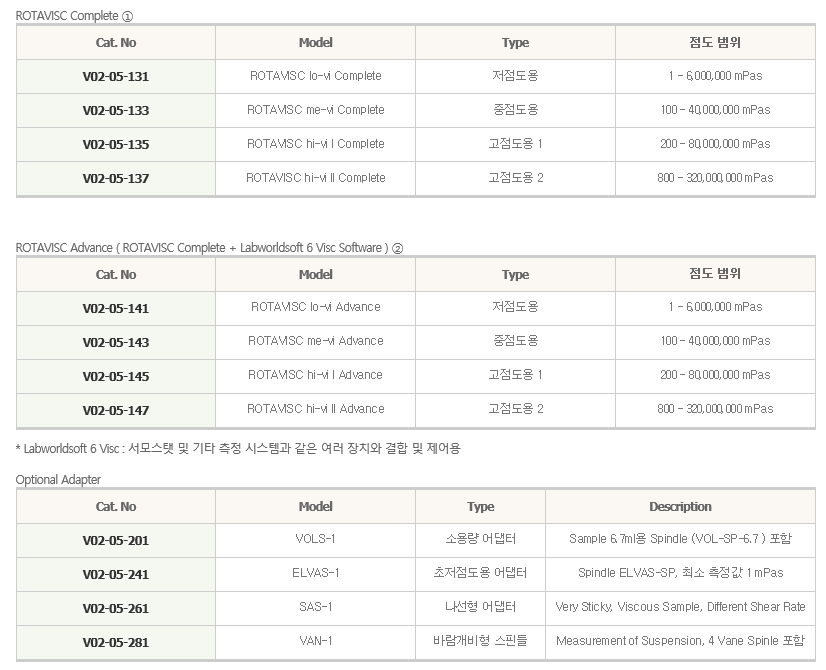The image size is (826, 670).
Task: Click the VAN-1 model cell
Action: point(315,641)
